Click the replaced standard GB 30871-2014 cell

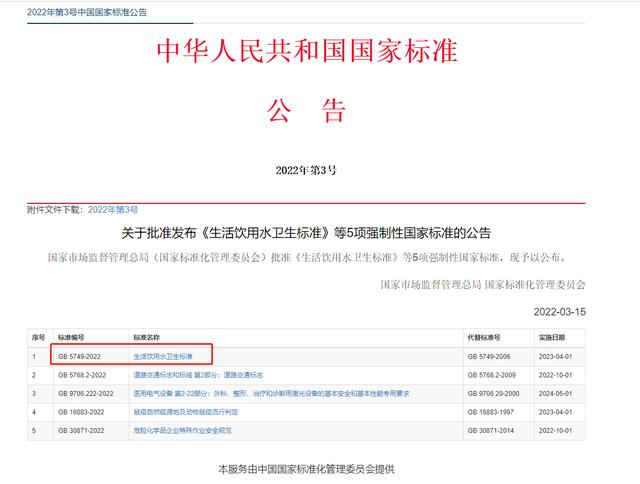pos(492,430)
